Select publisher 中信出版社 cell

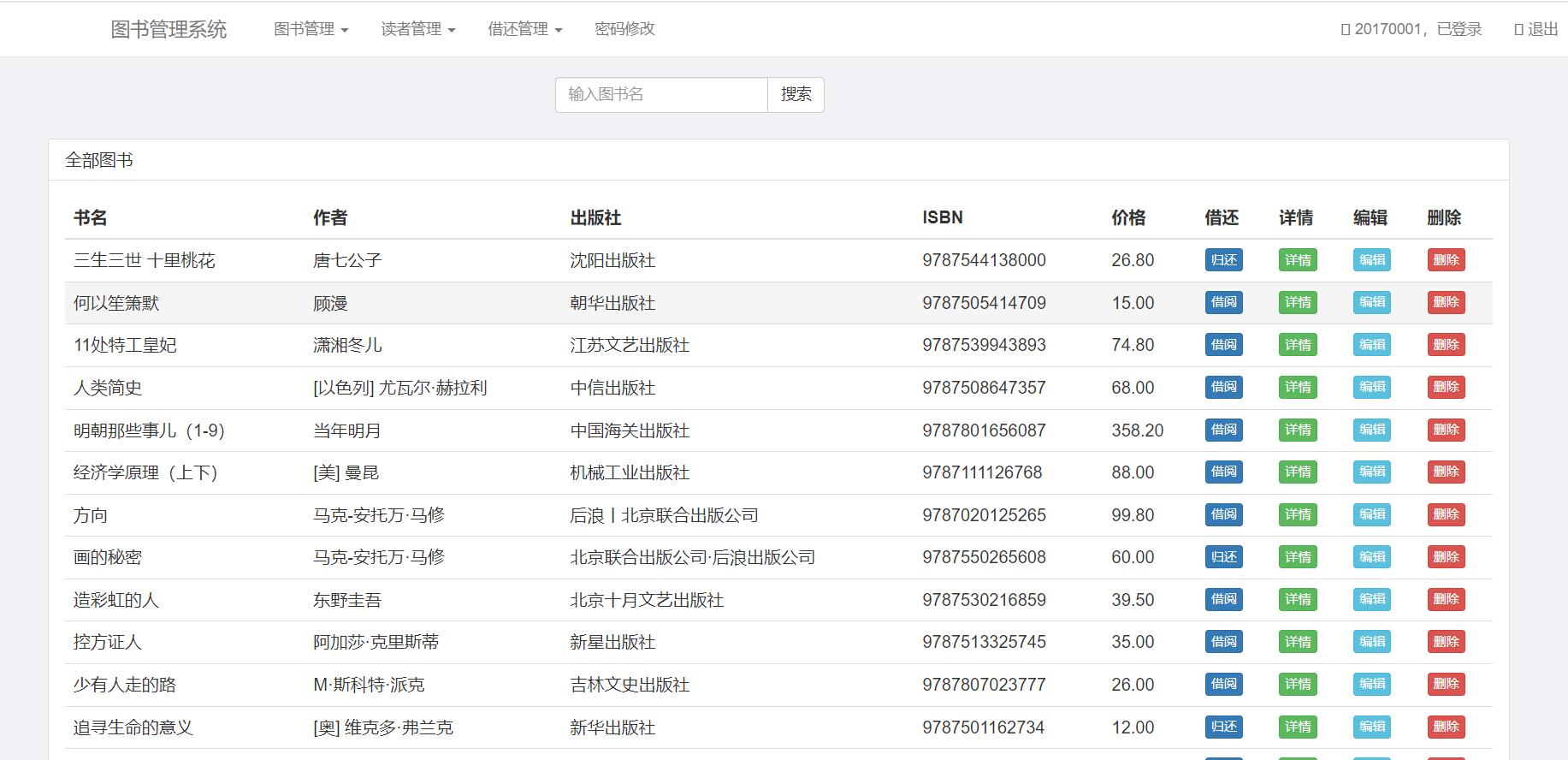point(612,388)
